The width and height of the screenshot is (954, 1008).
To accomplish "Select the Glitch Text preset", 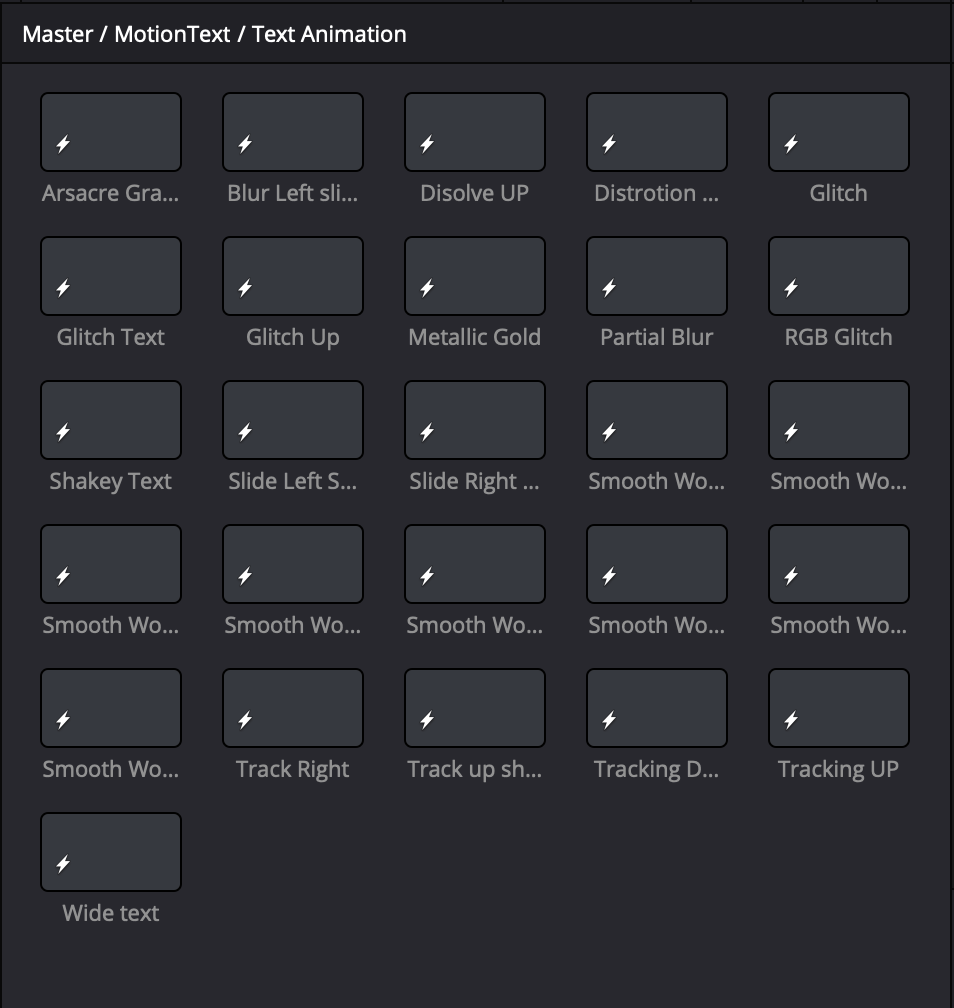I will (111, 276).
